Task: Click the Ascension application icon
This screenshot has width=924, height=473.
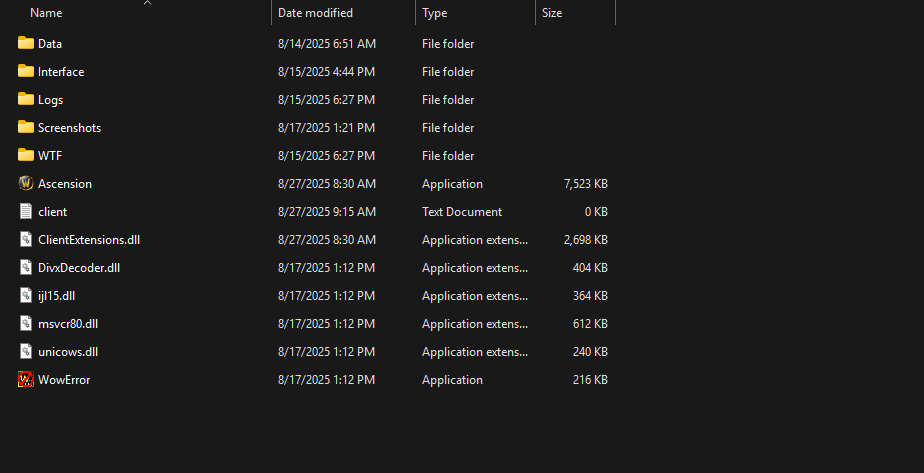Action: coord(26,184)
